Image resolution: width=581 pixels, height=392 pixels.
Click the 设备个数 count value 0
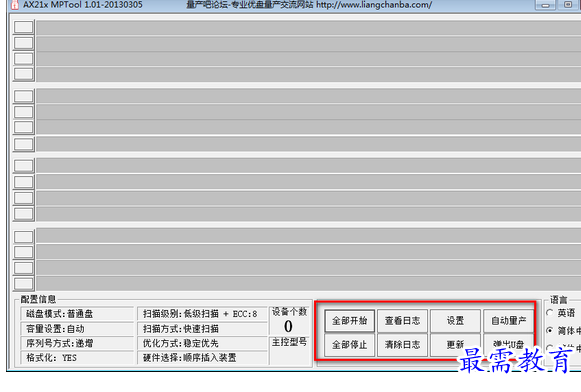click(x=288, y=326)
